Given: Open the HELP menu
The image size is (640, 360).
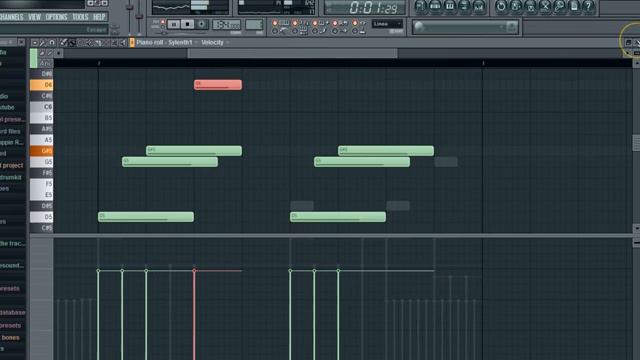Looking at the screenshot, I should 99,17.
